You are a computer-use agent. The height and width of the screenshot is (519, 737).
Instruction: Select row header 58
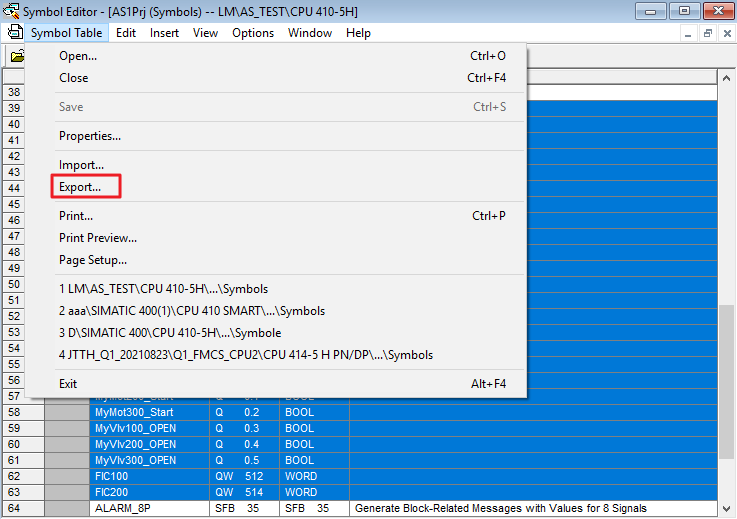click(x=23, y=412)
